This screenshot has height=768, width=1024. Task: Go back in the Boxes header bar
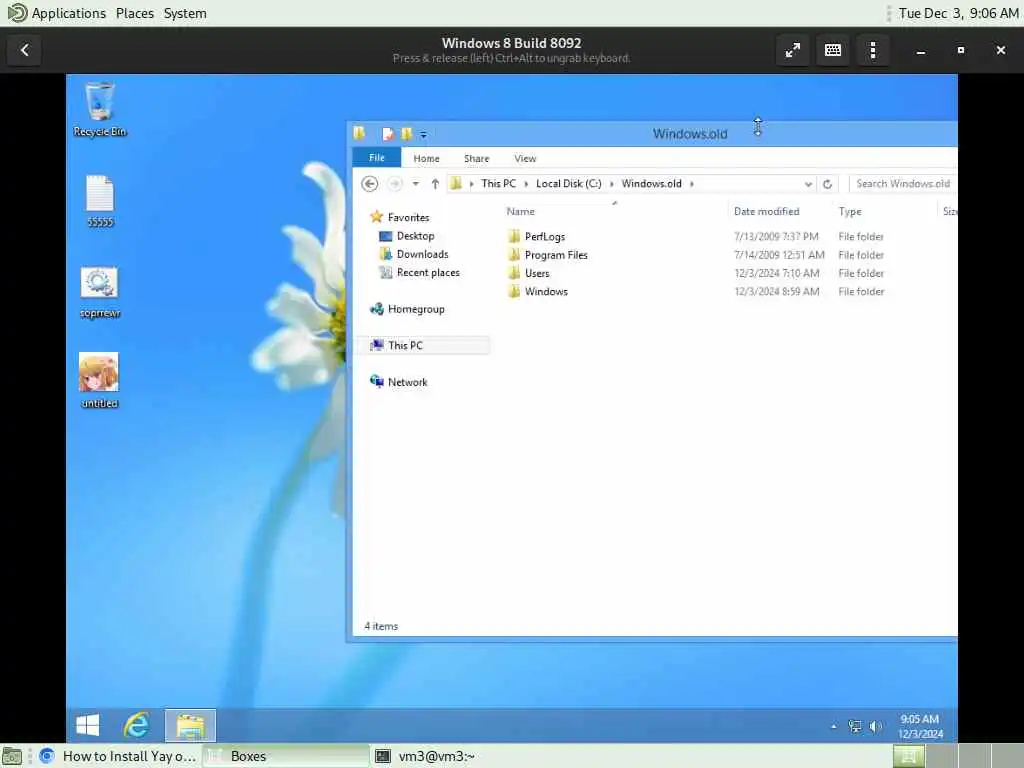point(24,50)
